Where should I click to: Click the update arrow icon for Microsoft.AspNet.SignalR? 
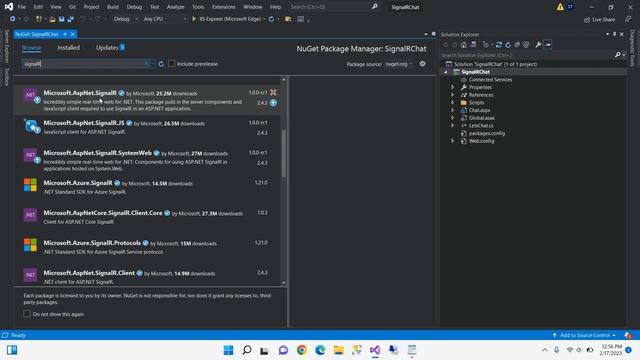273,103
